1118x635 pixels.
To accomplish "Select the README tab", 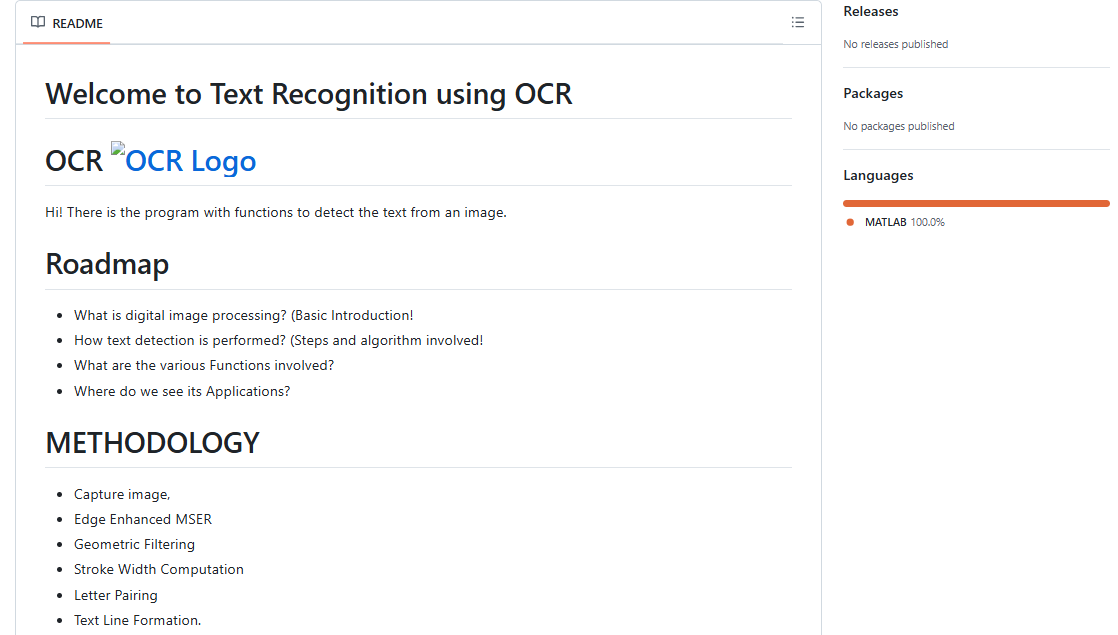I will (67, 24).
